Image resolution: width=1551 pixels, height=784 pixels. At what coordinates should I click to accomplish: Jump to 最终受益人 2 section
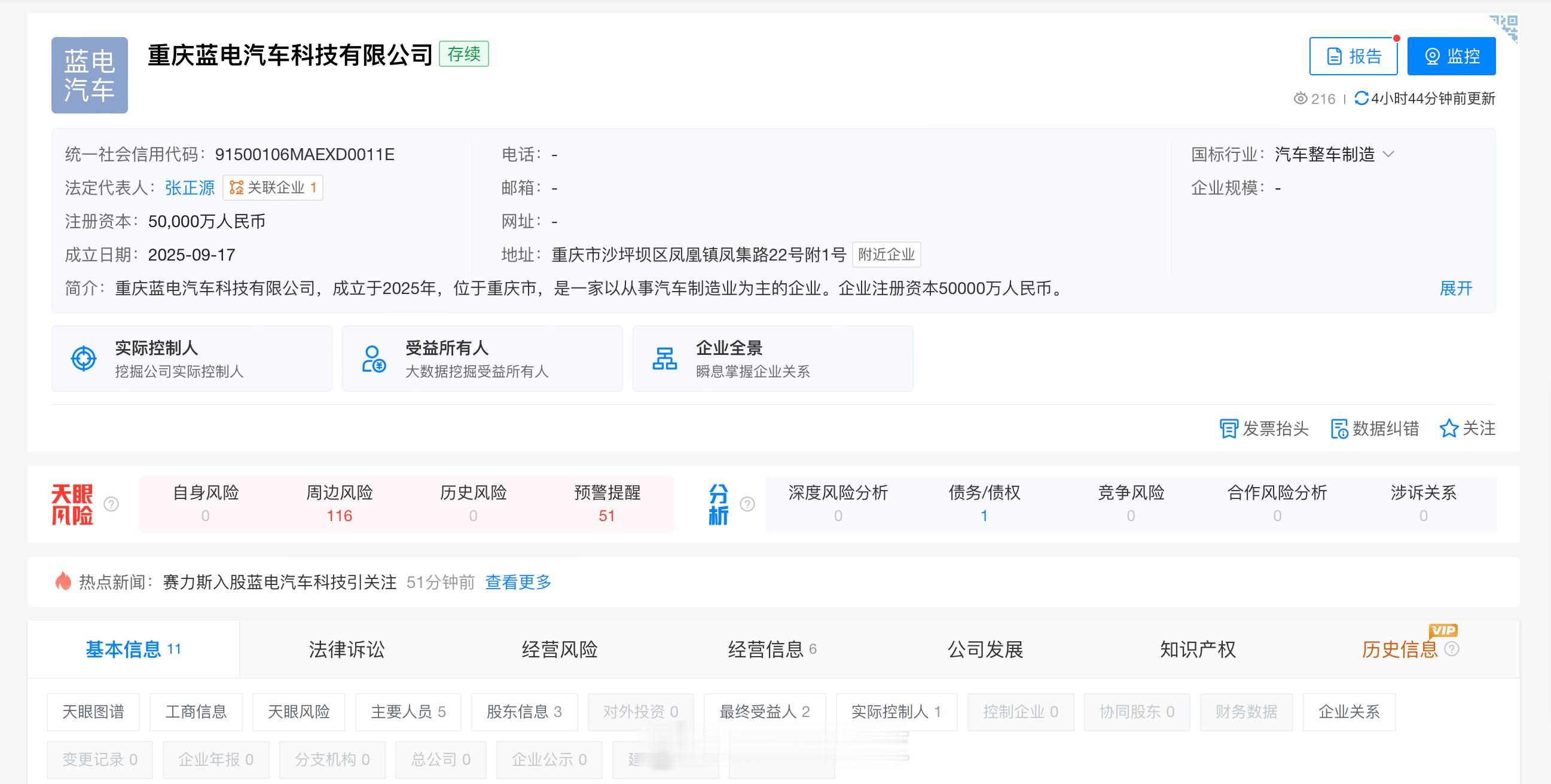[765, 712]
